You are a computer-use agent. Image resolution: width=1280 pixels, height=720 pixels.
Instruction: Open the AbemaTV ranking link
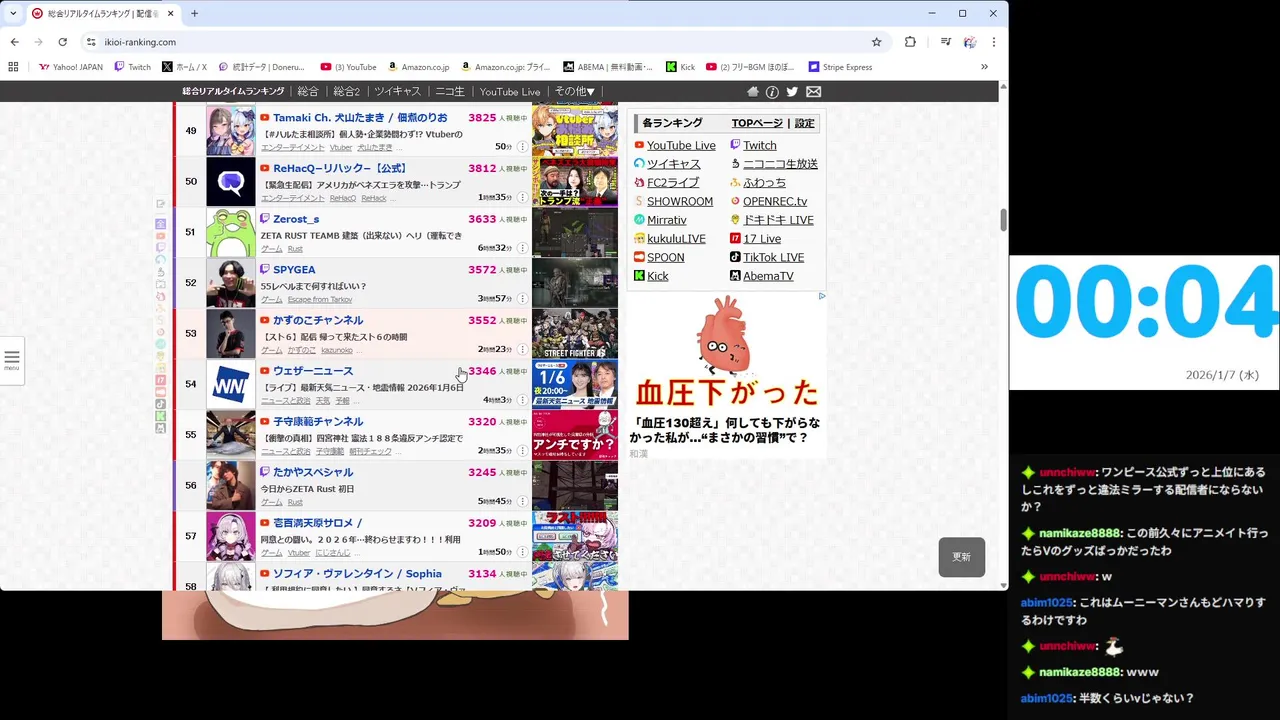[x=768, y=276]
